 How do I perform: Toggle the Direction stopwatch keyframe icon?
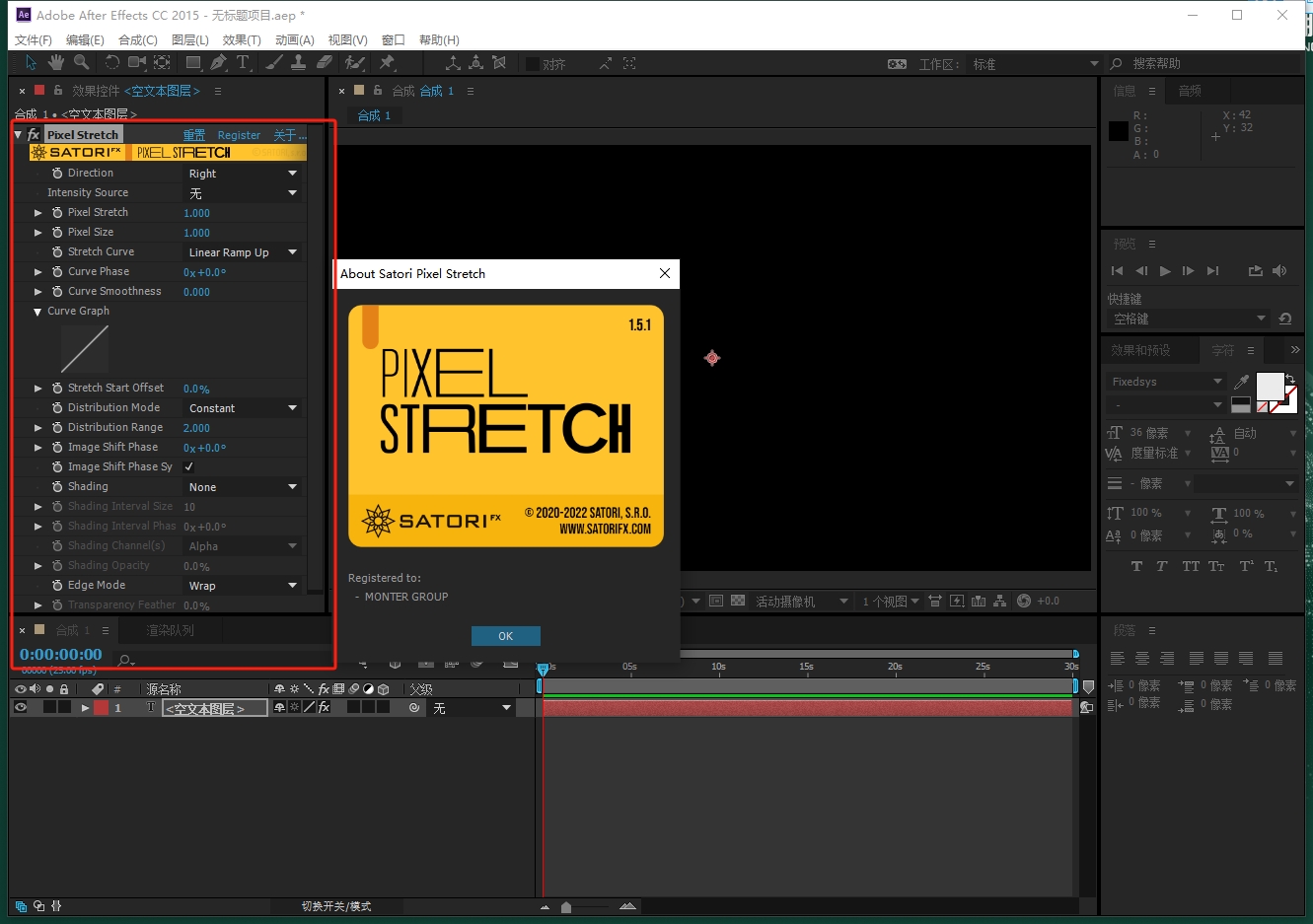57,173
